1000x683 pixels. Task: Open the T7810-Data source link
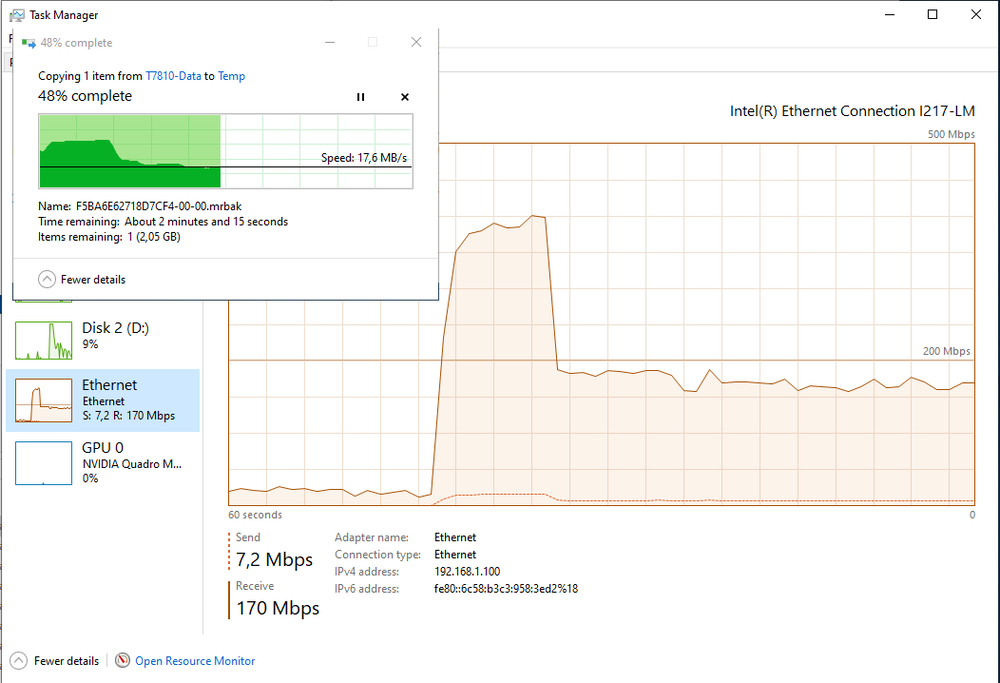pyautogui.click(x=173, y=76)
